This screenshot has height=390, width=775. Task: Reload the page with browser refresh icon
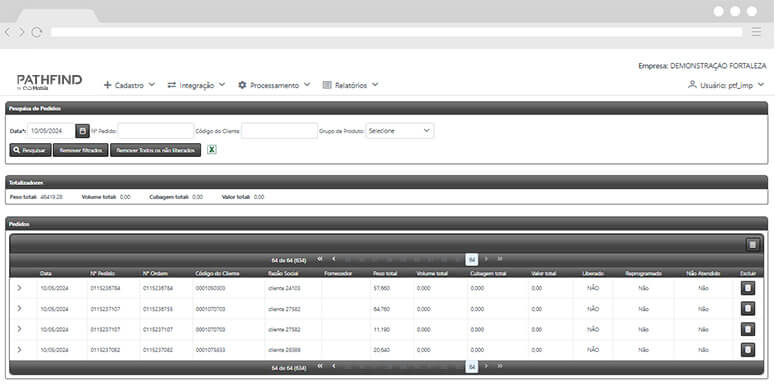tap(37, 32)
